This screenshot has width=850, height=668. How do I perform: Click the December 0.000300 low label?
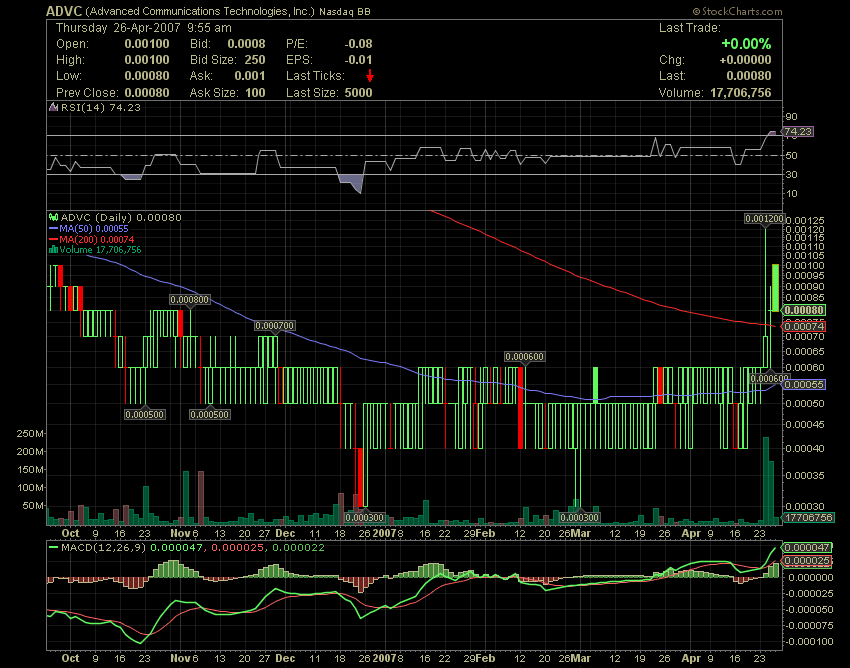click(365, 517)
